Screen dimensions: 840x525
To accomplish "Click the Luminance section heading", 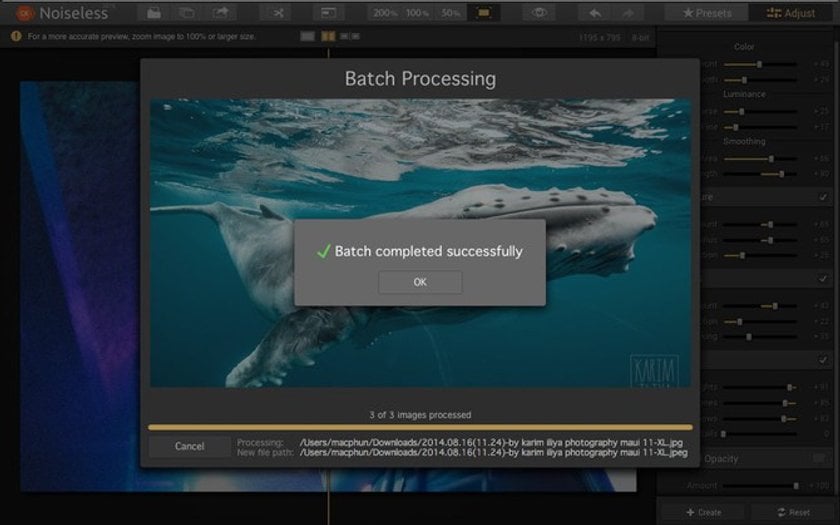I will (744, 94).
